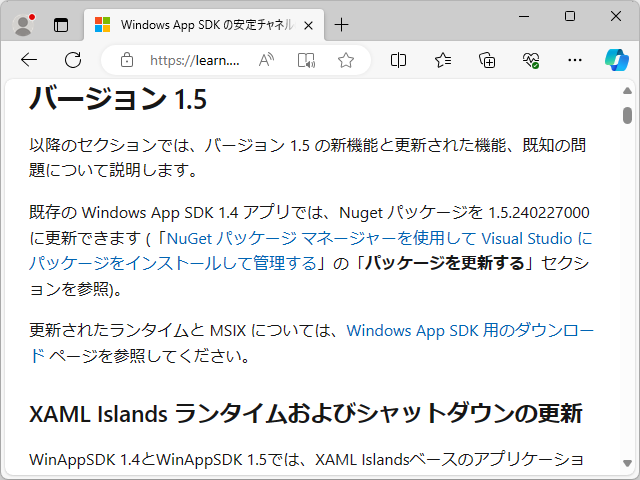The image size is (640, 480).
Task: Refresh the current page
Action: (x=73, y=60)
